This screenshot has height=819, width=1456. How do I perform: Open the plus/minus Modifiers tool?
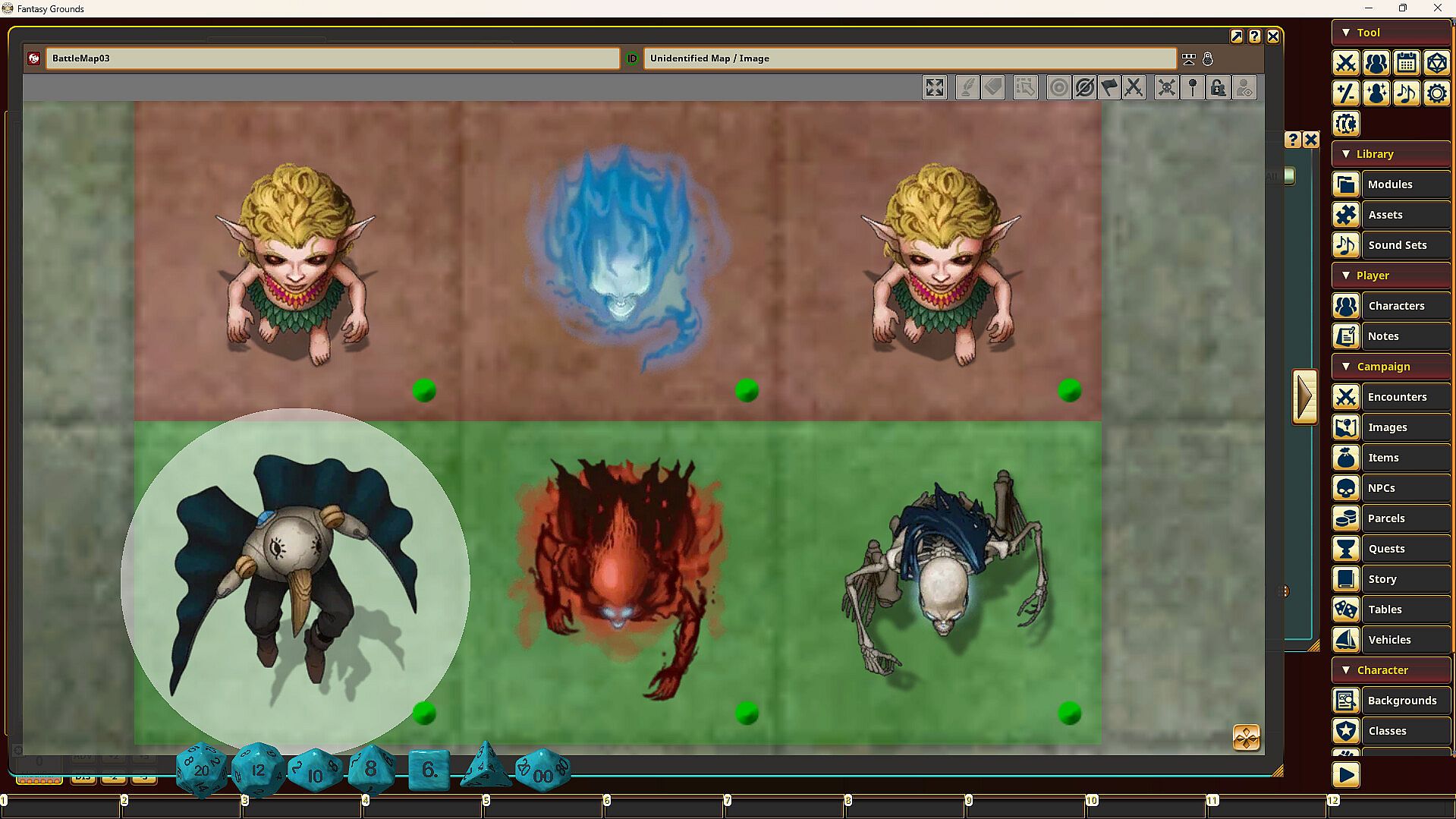click(1346, 93)
